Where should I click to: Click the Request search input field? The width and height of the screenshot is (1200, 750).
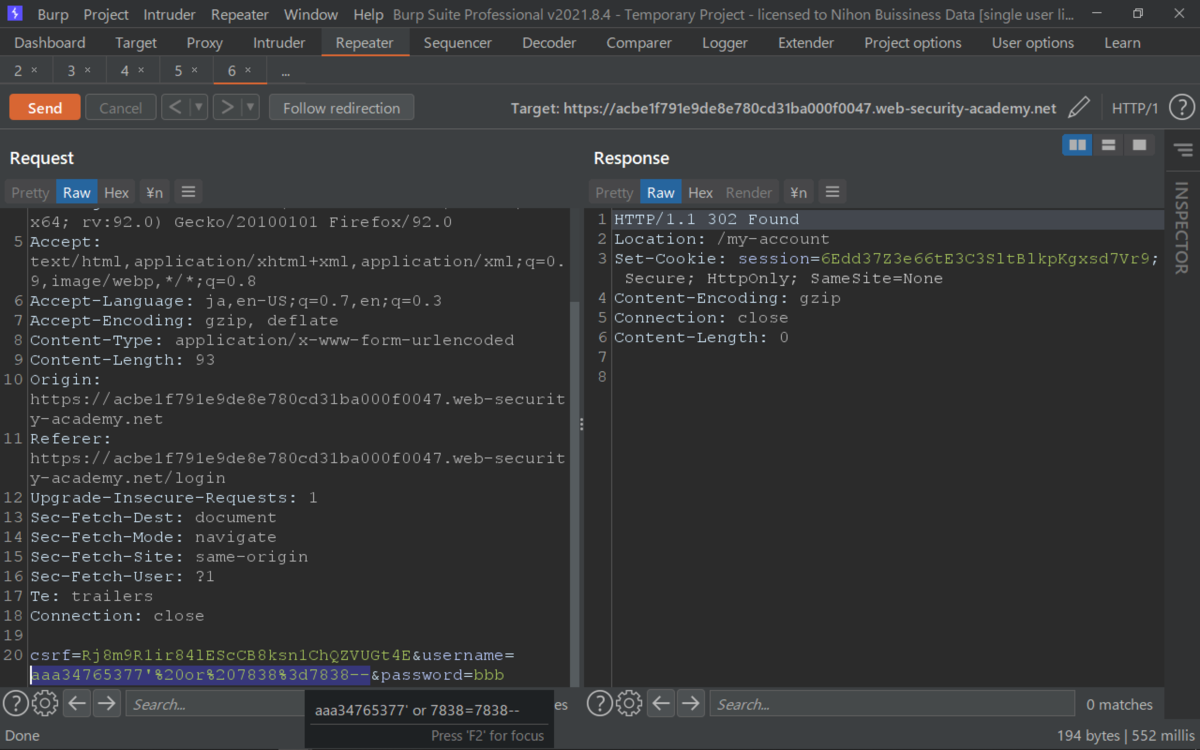[x=215, y=704]
